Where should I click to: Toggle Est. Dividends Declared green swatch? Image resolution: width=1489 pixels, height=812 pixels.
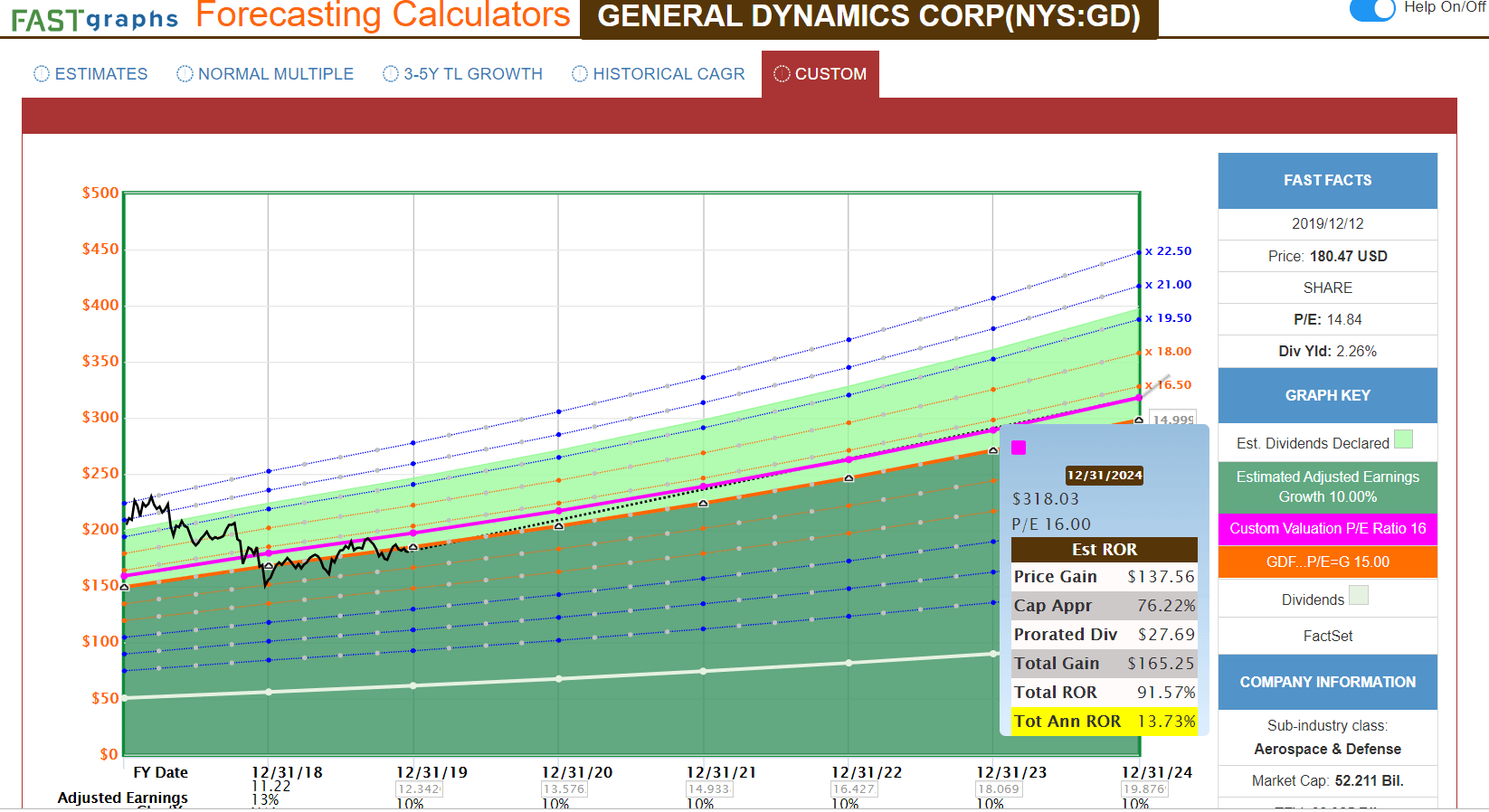click(1403, 439)
